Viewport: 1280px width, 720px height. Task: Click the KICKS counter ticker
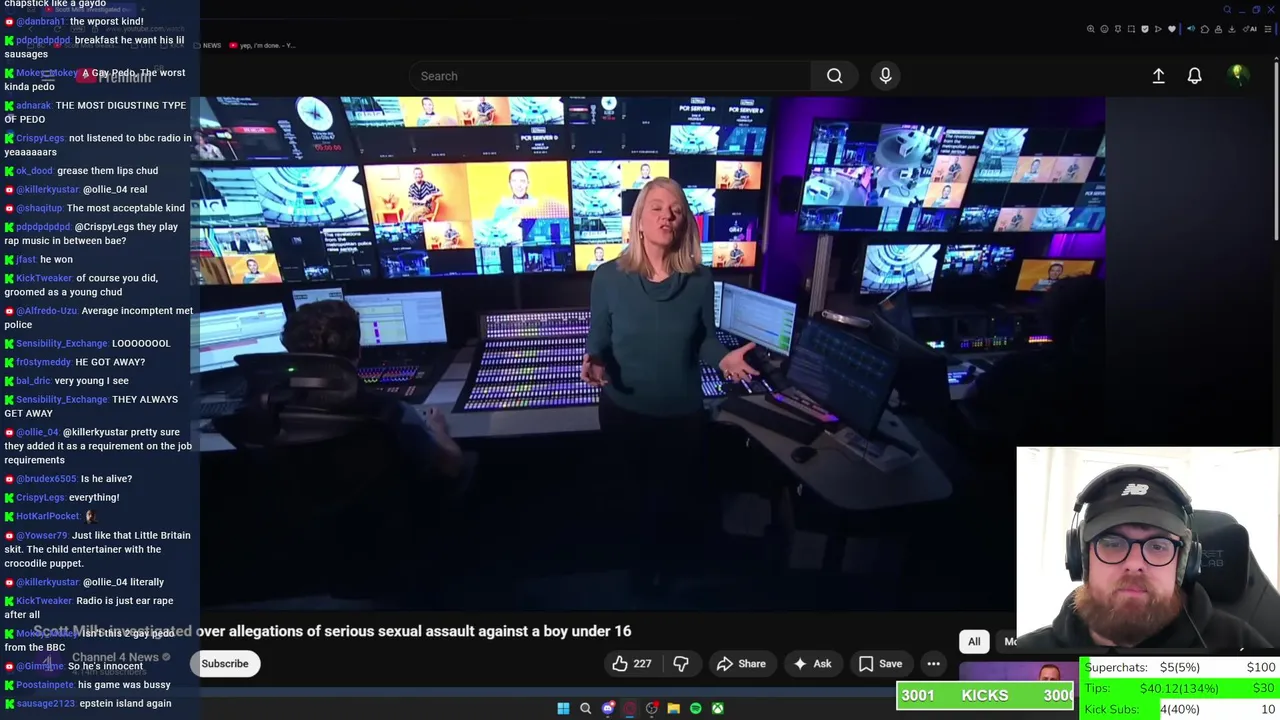(x=985, y=695)
